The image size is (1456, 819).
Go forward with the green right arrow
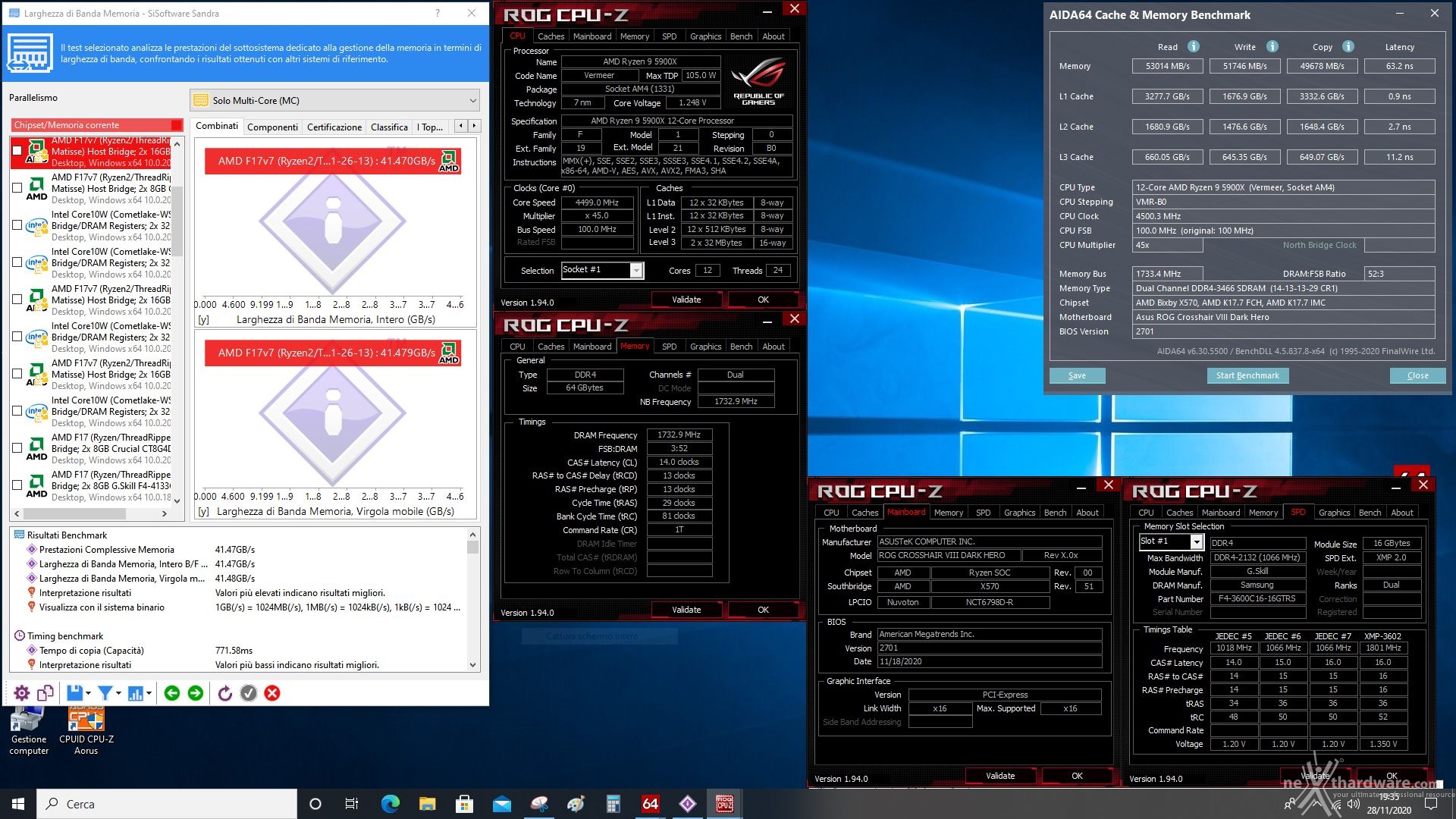(x=196, y=693)
